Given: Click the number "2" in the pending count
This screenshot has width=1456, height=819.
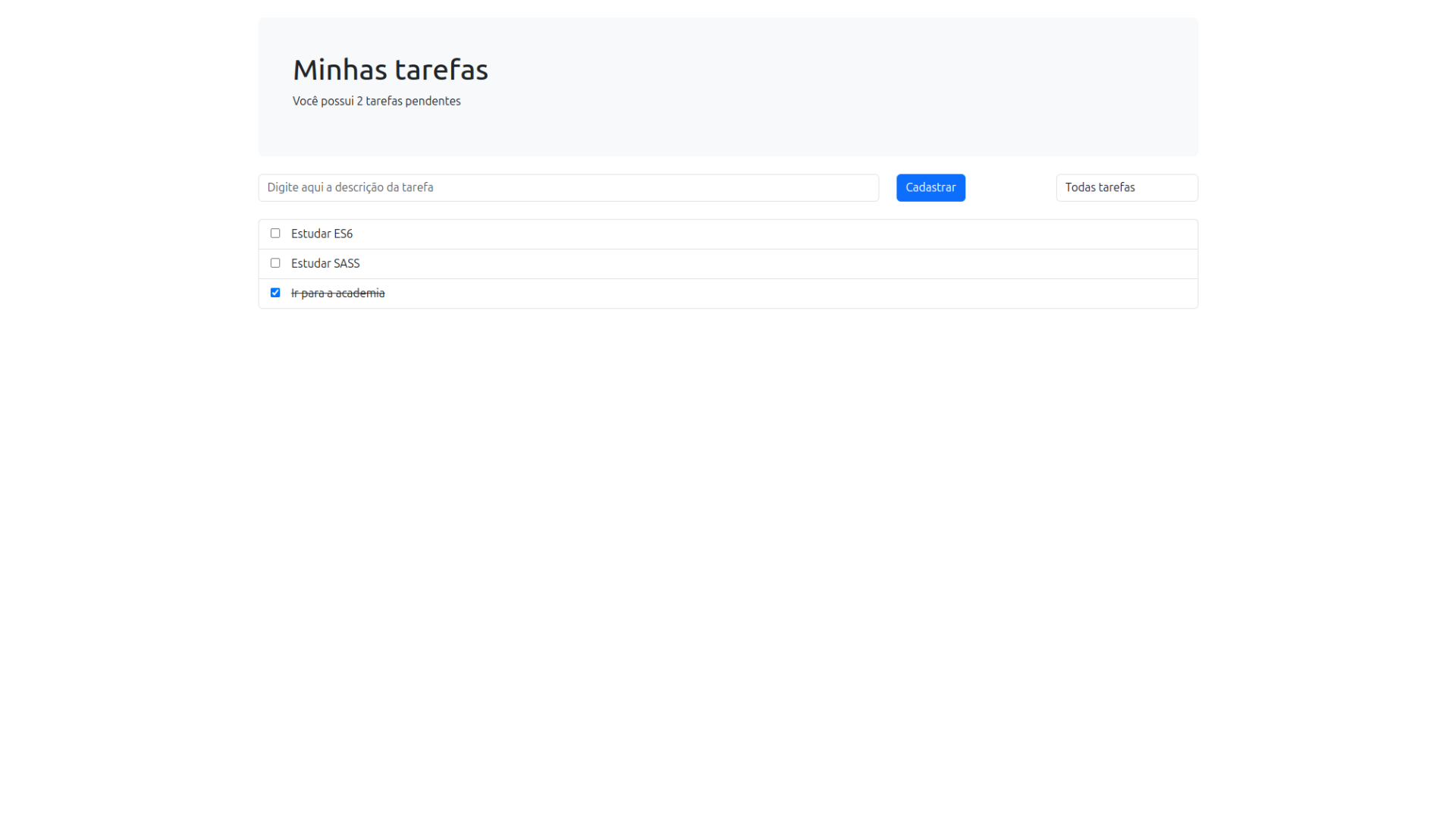Looking at the screenshot, I should coord(359,102).
